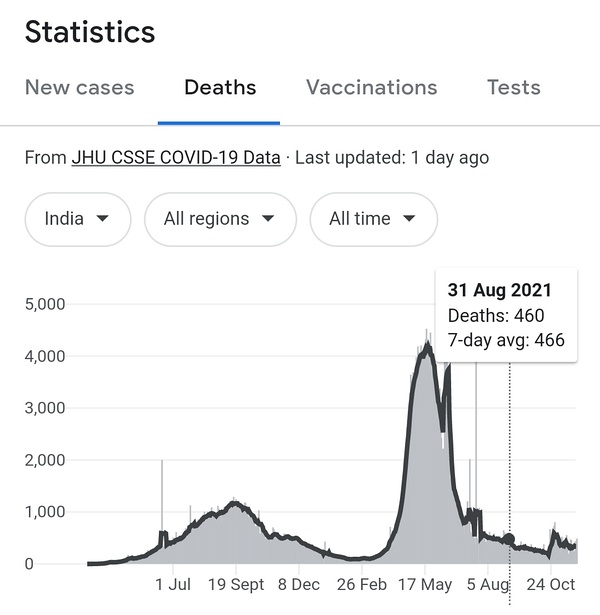Image resolution: width=600 pixels, height=615 pixels.
Task: Click the India dropdown arrow icon
Action: tap(102, 219)
